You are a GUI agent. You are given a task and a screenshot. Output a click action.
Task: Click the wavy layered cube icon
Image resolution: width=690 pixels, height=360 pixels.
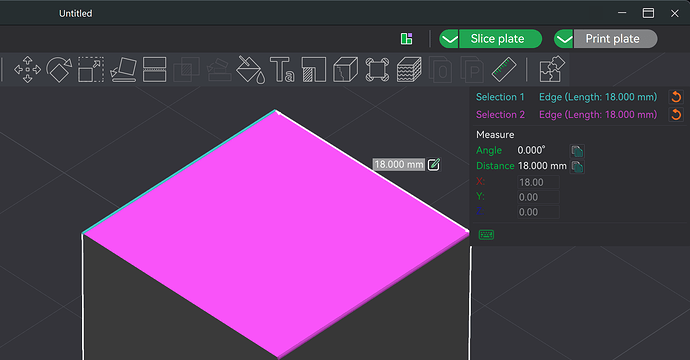(x=409, y=70)
